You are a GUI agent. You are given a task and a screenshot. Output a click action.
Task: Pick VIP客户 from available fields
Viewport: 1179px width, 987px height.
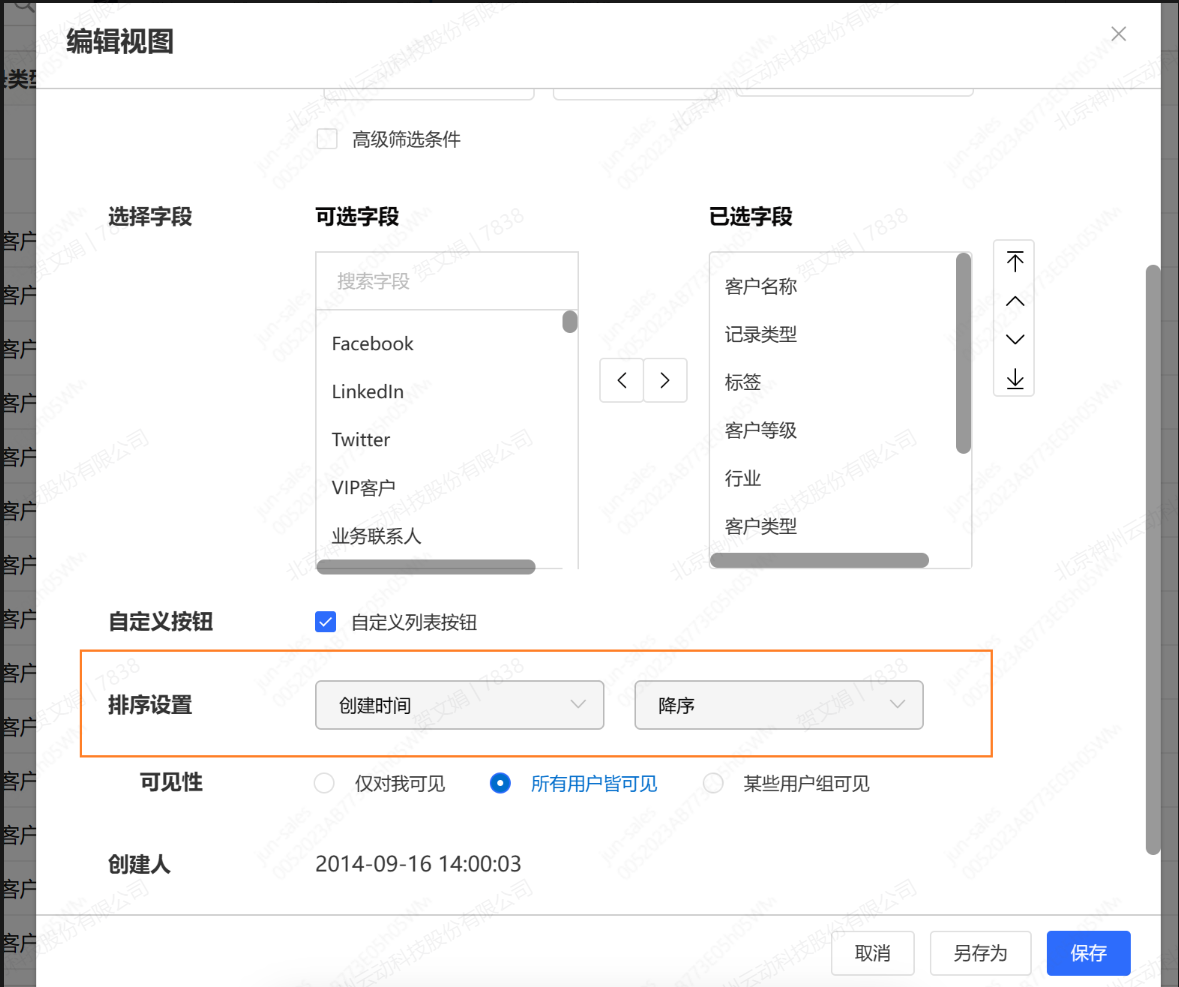[364, 488]
